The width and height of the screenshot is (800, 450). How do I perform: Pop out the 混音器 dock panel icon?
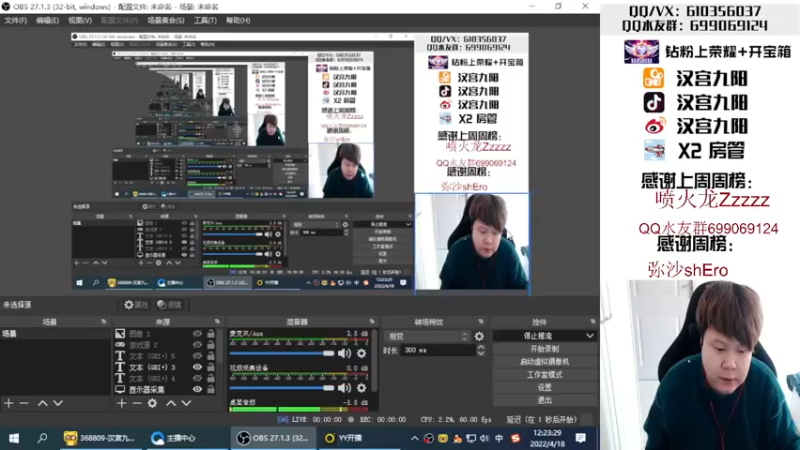pyautogui.click(x=372, y=322)
